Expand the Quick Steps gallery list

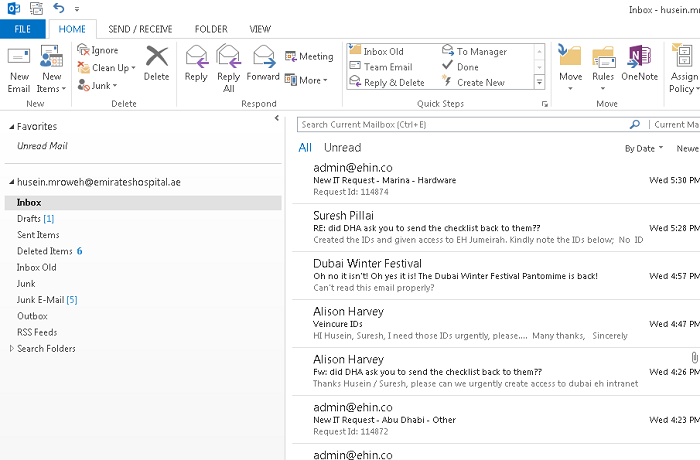539,82
